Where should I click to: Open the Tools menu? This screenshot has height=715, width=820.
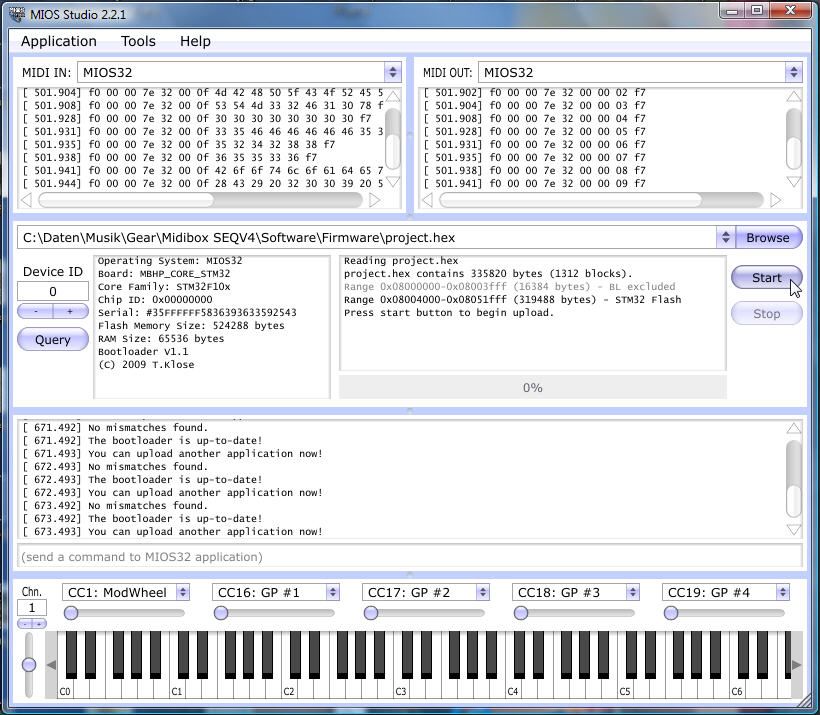138,41
